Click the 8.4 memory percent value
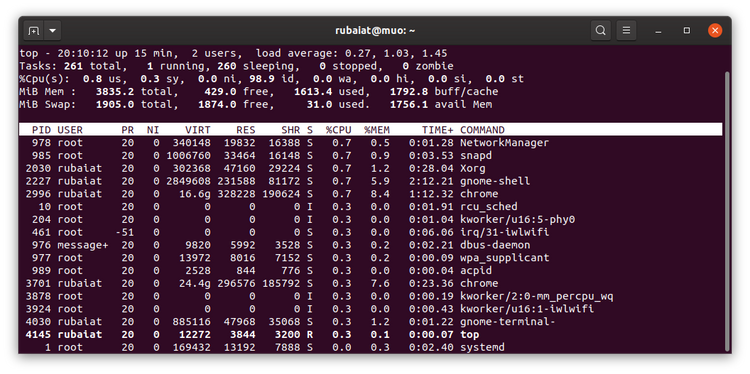 pyautogui.click(x=380, y=194)
